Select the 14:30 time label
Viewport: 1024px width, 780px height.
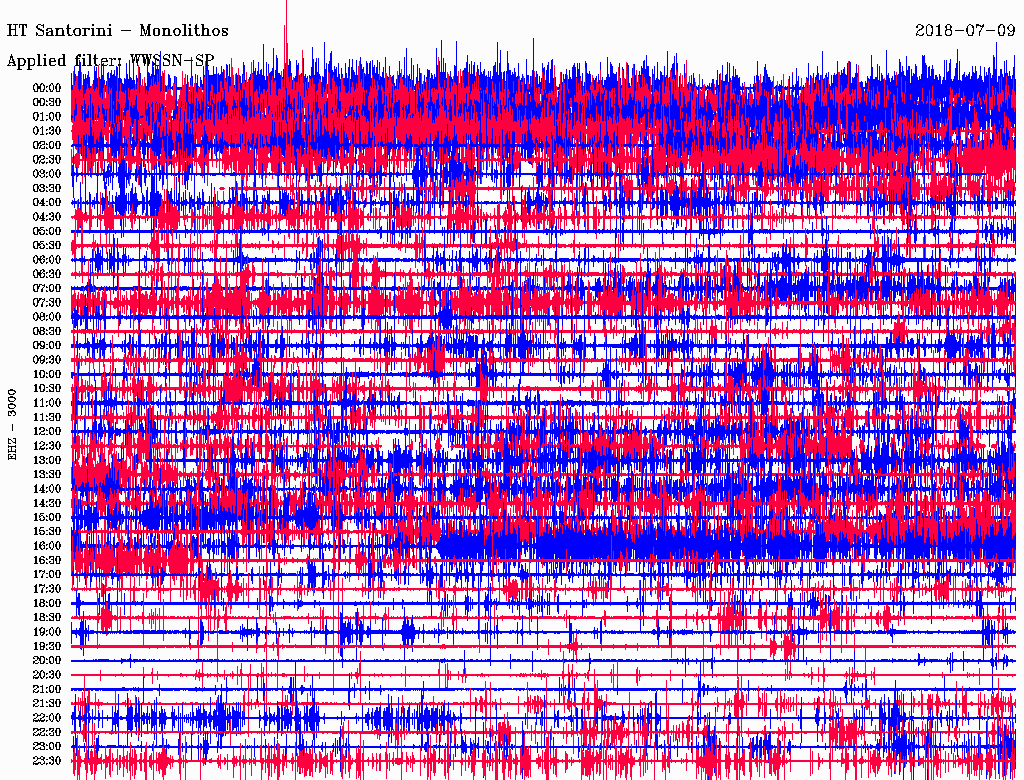[47, 503]
